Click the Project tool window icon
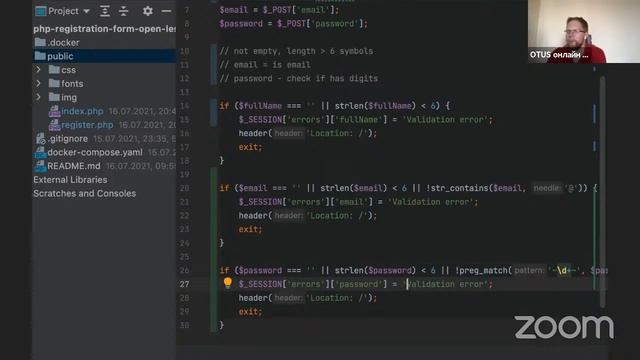 tap(40, 11)
